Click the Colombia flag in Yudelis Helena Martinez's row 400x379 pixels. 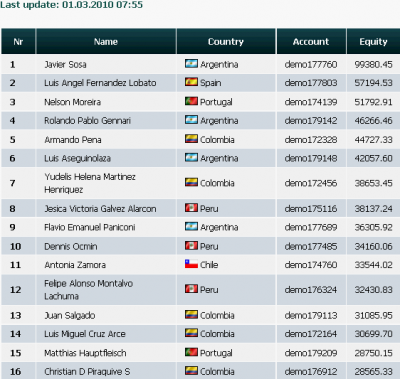[x=191, y=182]
